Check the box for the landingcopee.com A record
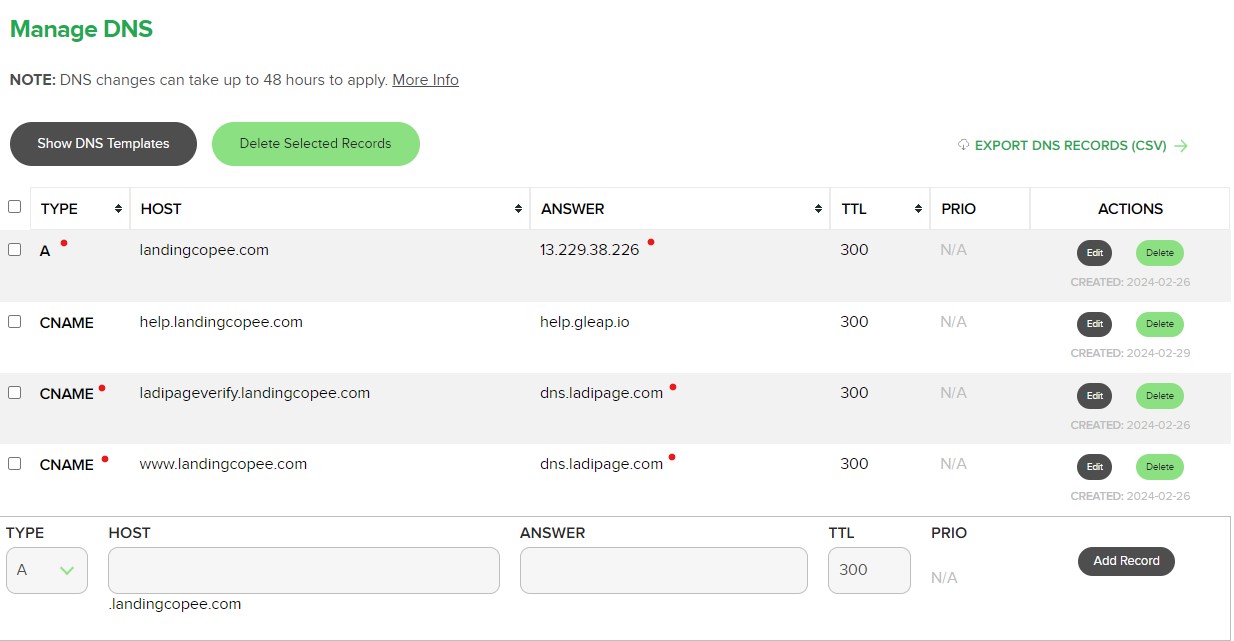 [x=14, y=250]
